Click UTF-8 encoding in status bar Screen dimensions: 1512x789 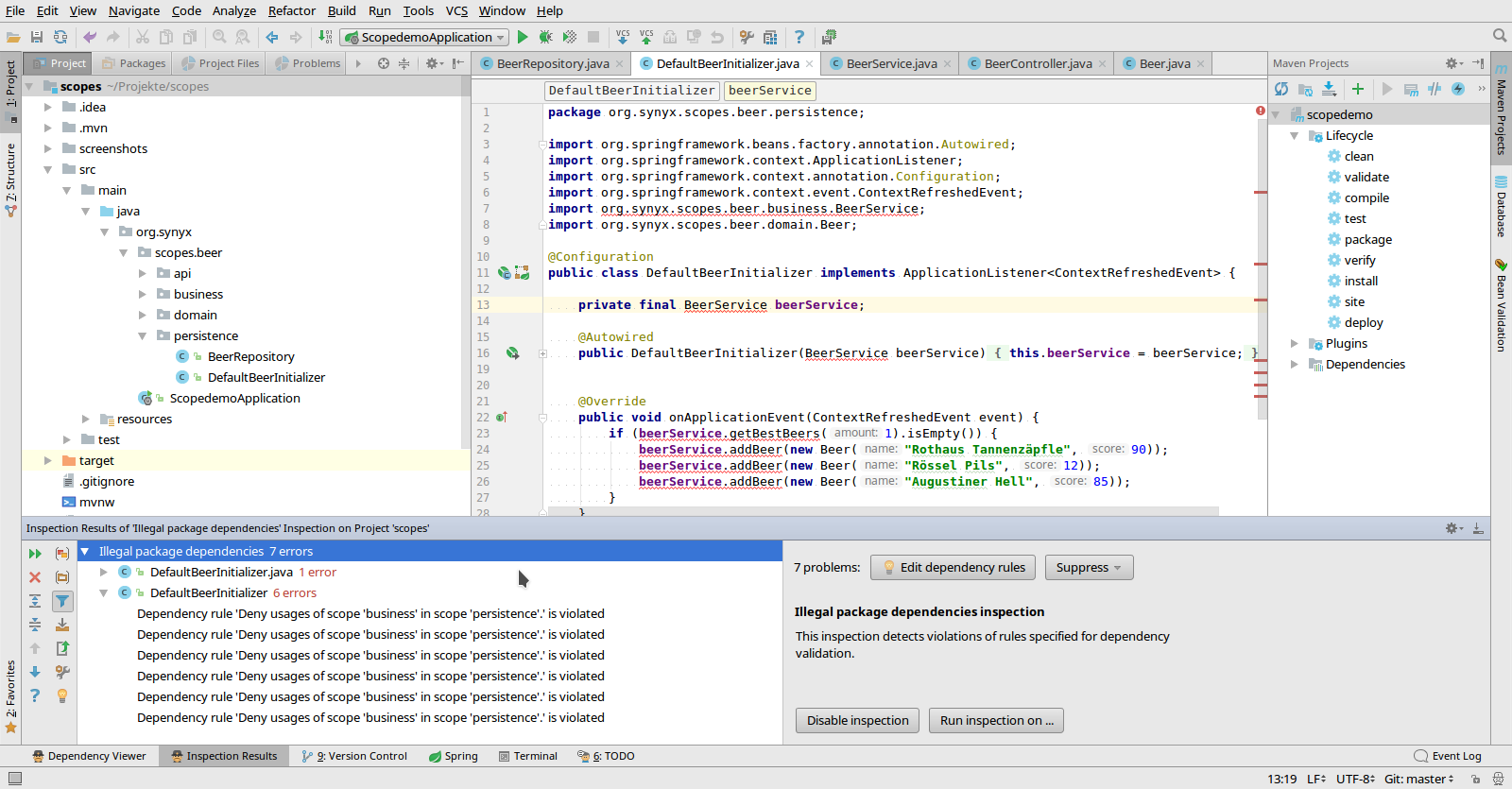click(1356, 779)
